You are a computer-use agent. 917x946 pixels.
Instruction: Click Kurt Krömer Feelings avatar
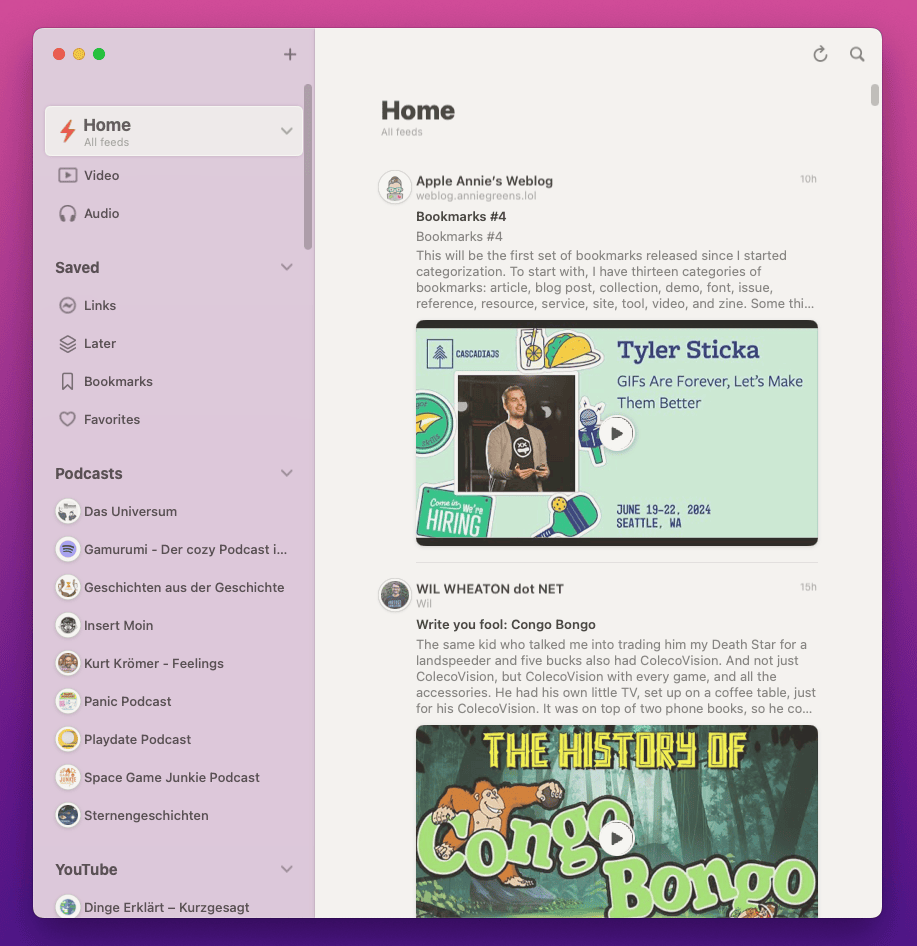(x=68, y=664)
